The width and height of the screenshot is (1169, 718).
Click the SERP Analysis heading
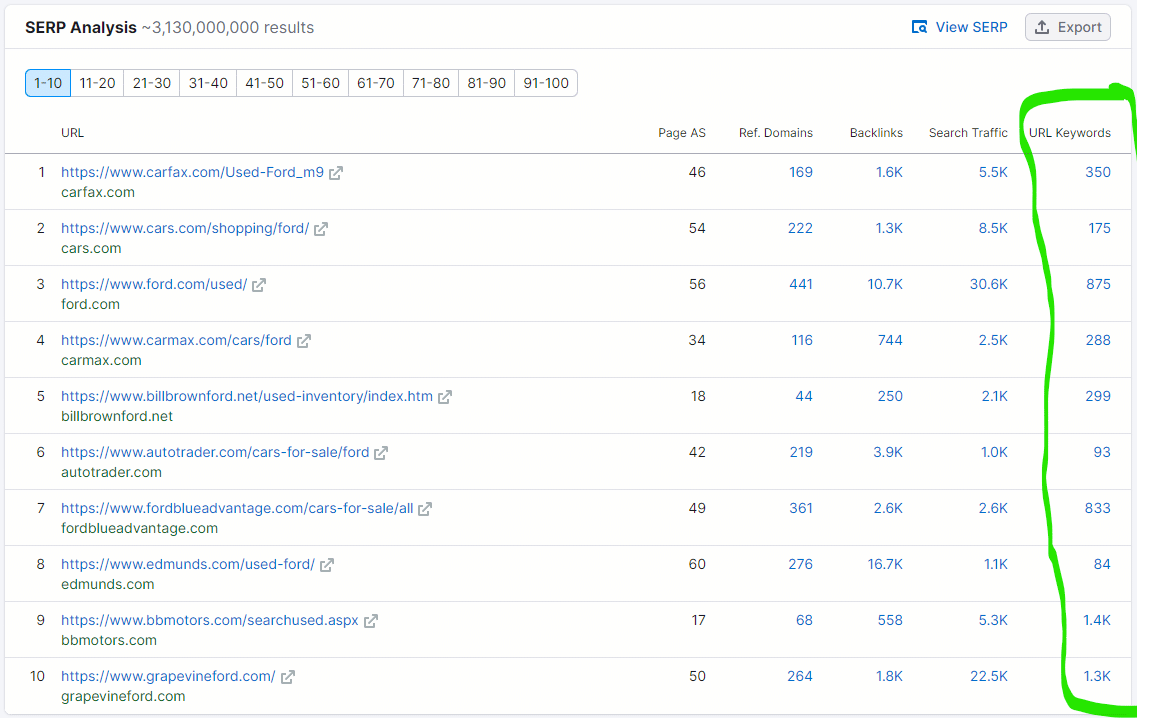tap(81, 28)
